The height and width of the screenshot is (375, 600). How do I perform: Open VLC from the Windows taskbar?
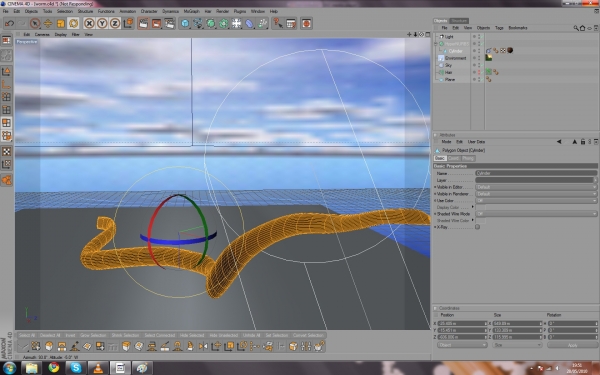click(98, 368)
